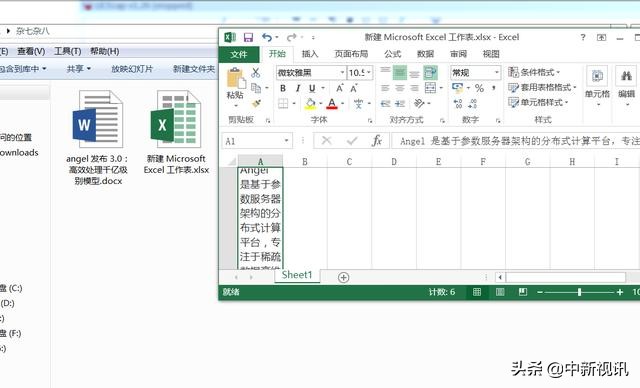Image resolution: width=640 pixels, height=388 pixels.
Task: Click the Cut scissors icon
Action: click(x=256, y=73)
